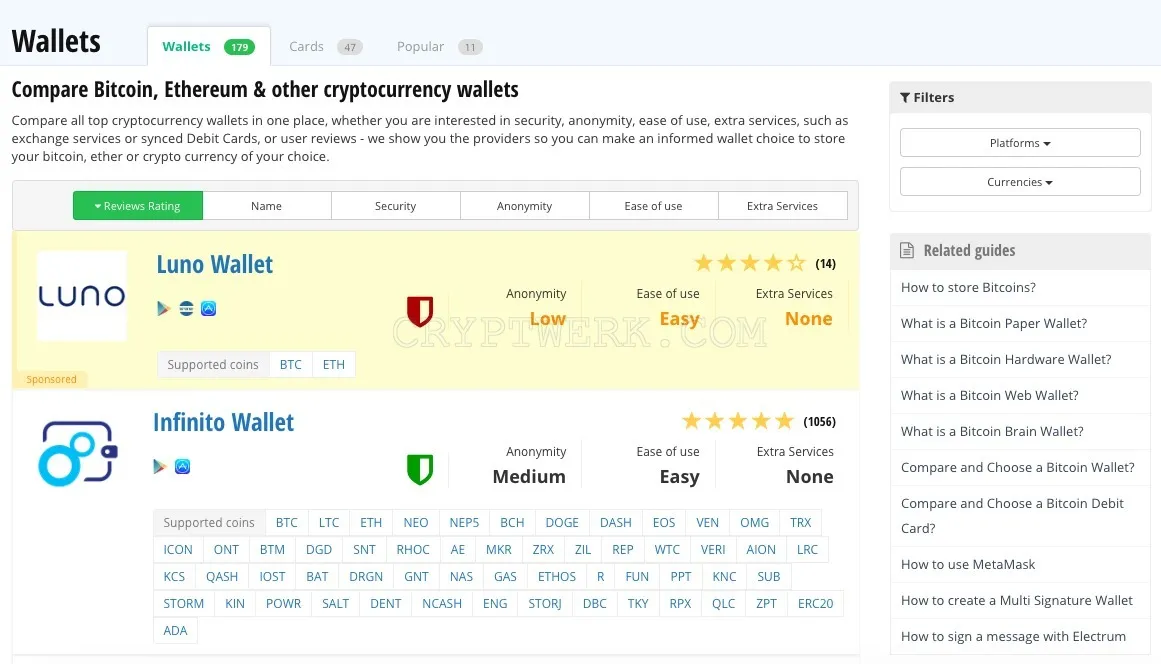The image size is (1161, 664).
Task: Switch to the Popular tab
Action: coord(439,47)
